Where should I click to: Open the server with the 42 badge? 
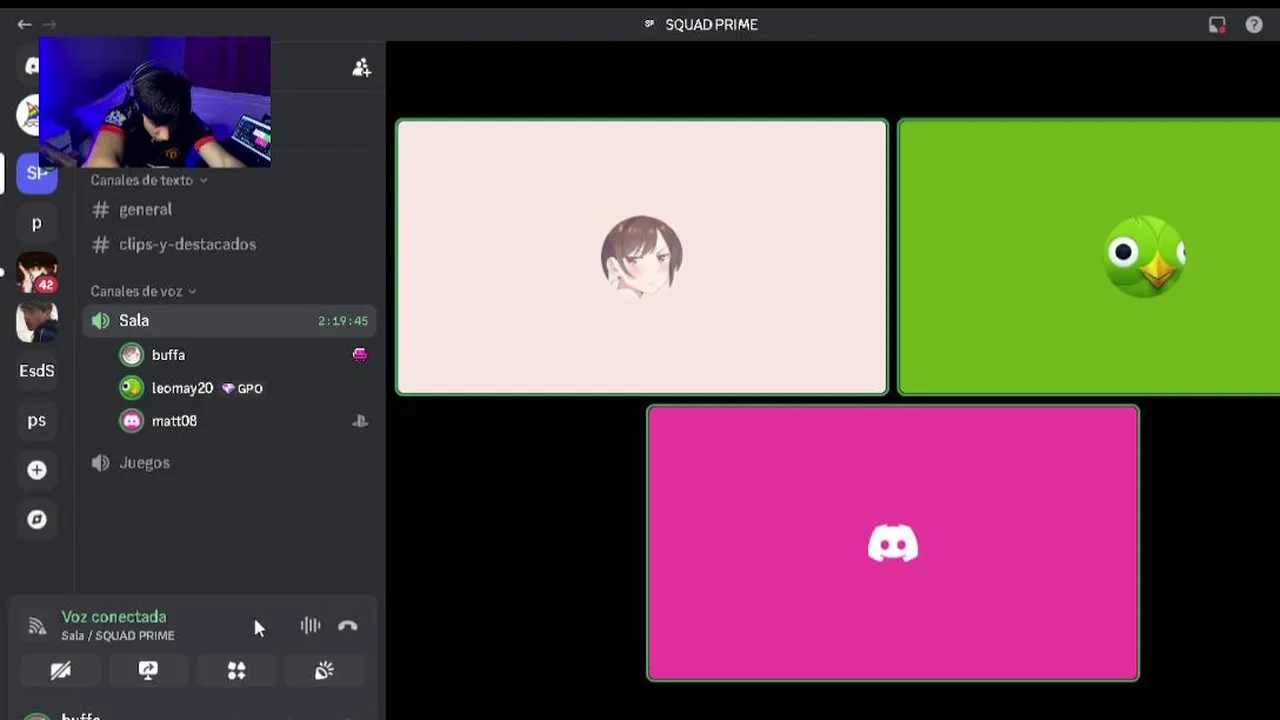tap(37, 273)
